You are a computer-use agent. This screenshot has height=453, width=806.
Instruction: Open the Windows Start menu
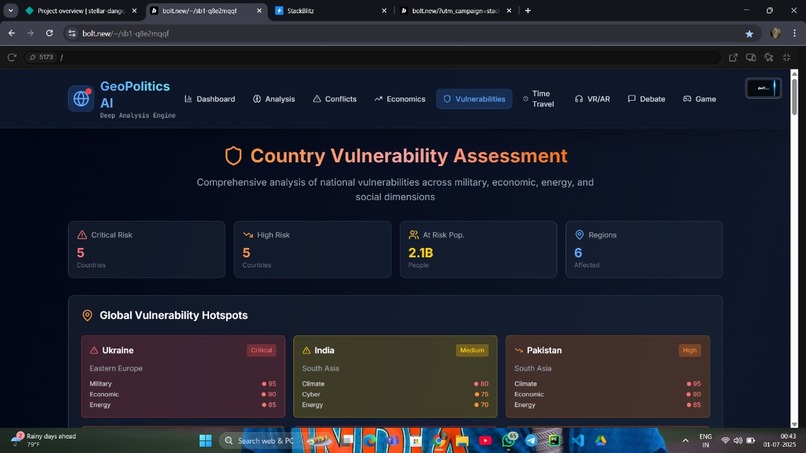(x=206, y=441)
